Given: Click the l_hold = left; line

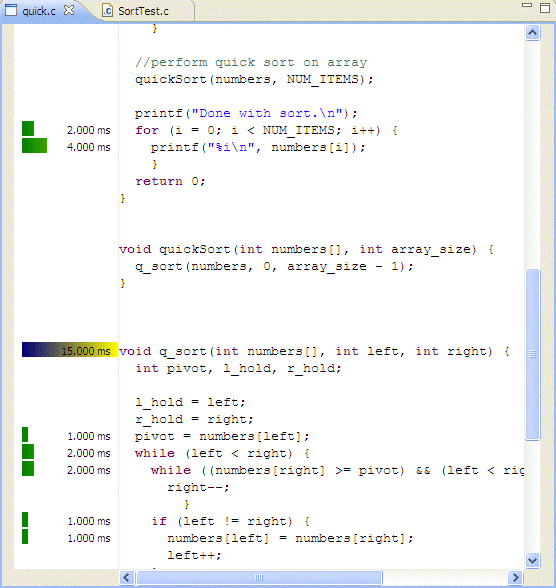Looking at the screenshot, I should (190, 402).
